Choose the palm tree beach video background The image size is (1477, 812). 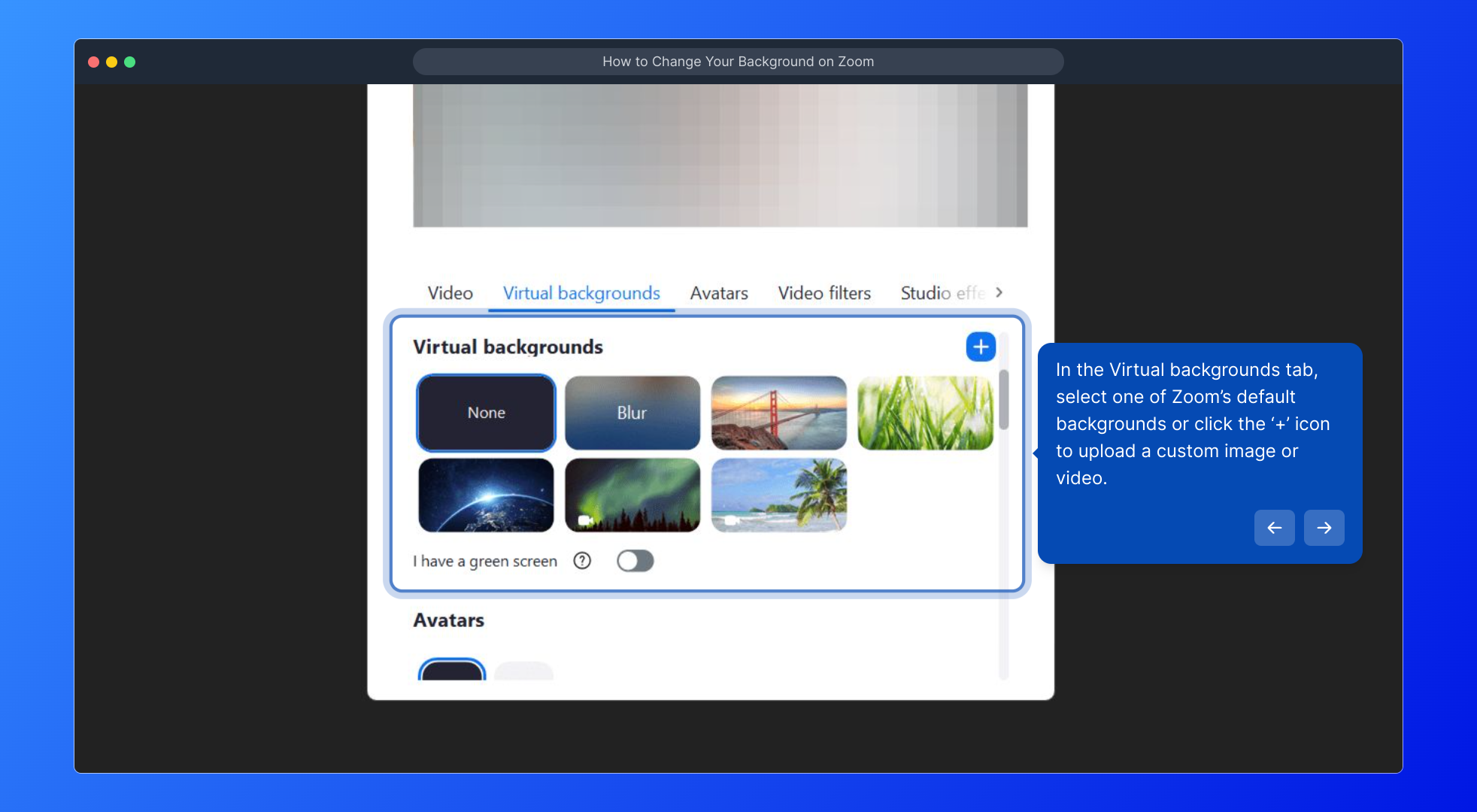(x=778, y=495)
